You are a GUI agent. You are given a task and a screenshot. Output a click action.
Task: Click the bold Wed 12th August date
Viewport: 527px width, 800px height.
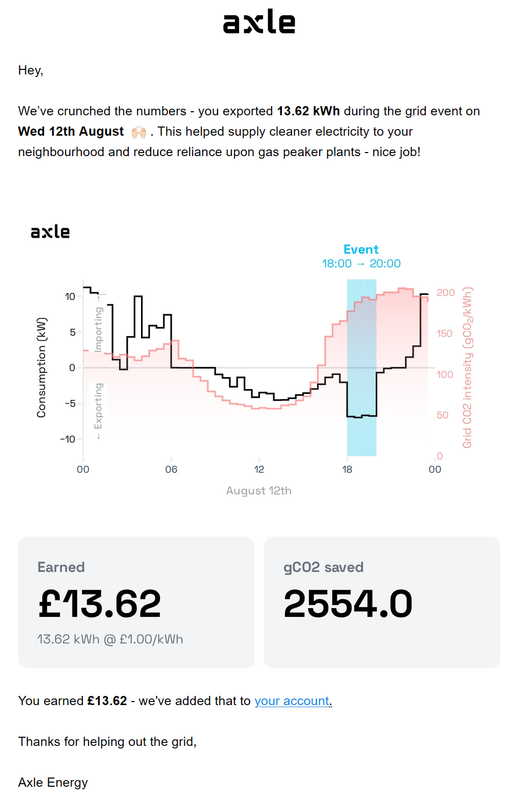71,132
